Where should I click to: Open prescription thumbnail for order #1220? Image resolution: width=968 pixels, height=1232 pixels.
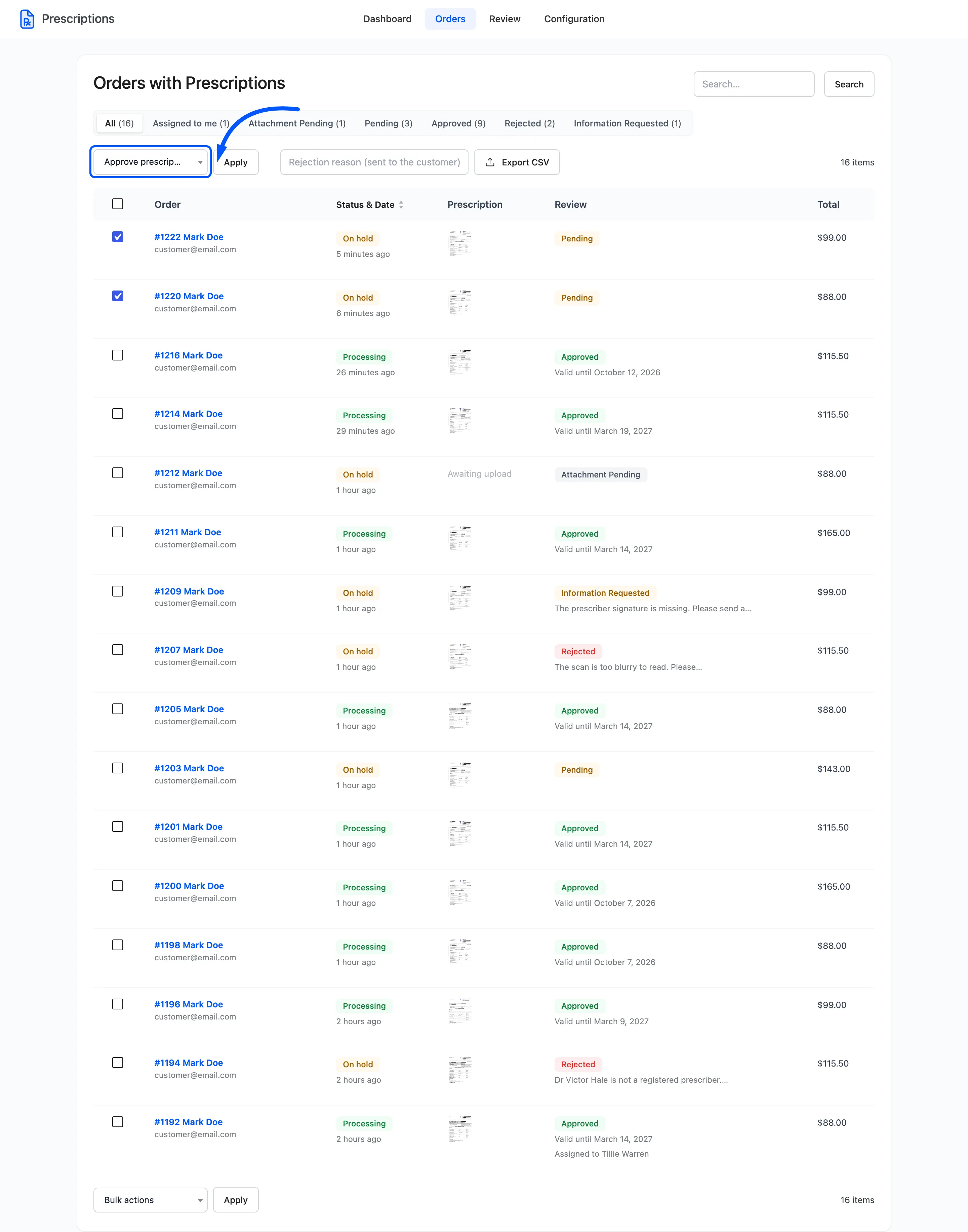pos(460,302)
